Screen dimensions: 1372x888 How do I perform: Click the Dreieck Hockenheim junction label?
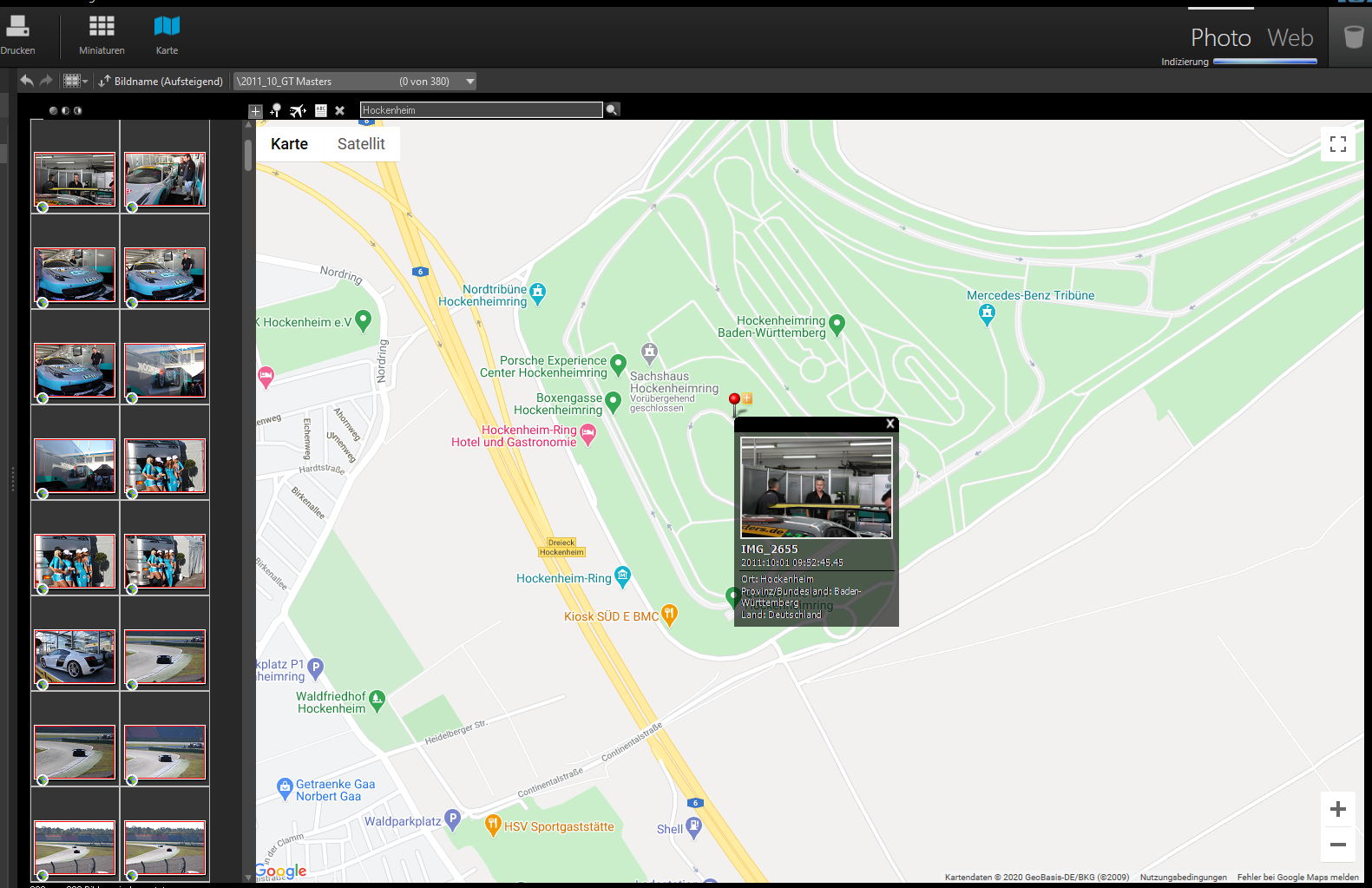pyautogui.click(x=561, y=548)
